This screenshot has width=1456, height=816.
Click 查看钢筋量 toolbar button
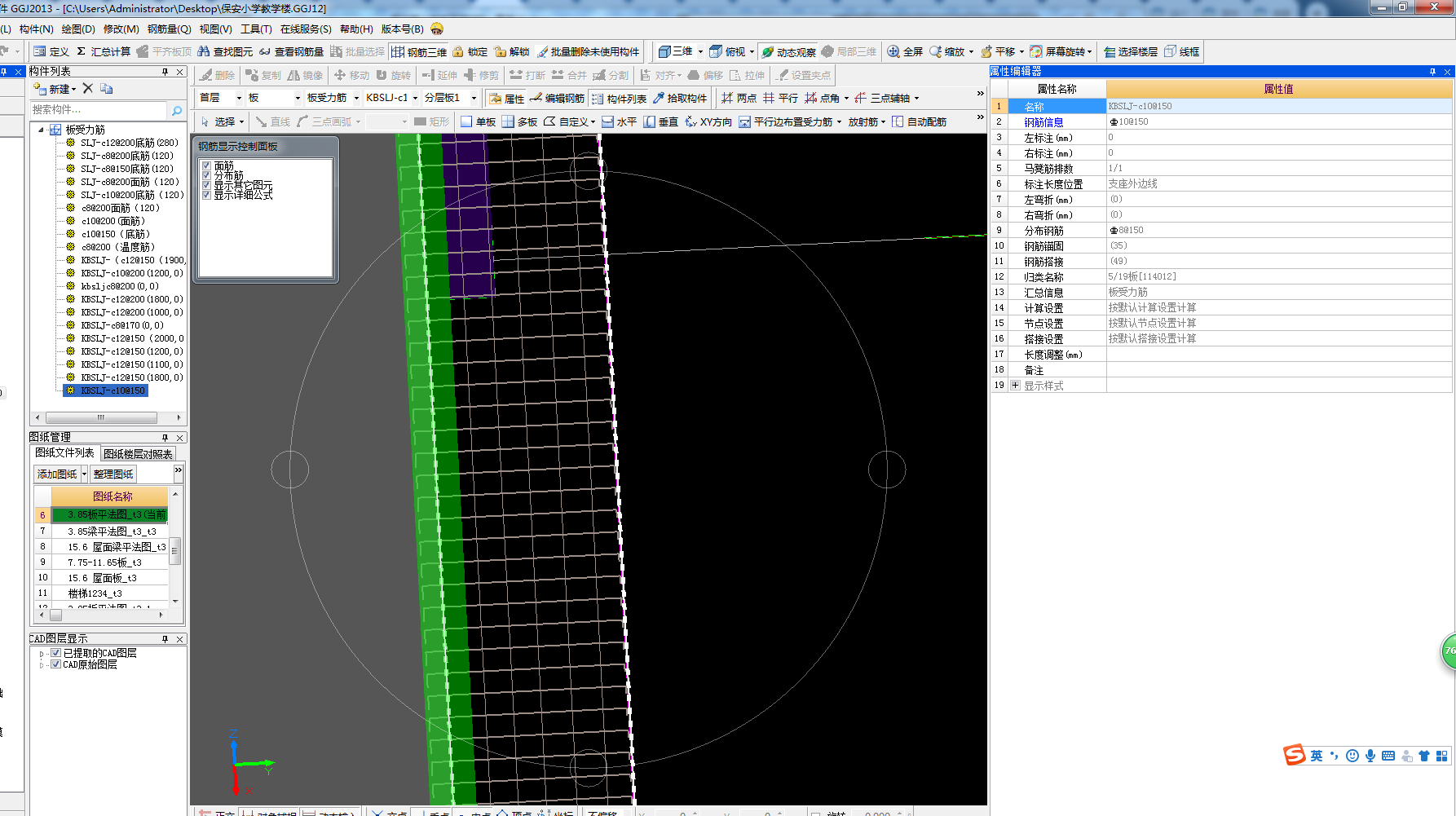click(x=291, y=51)
